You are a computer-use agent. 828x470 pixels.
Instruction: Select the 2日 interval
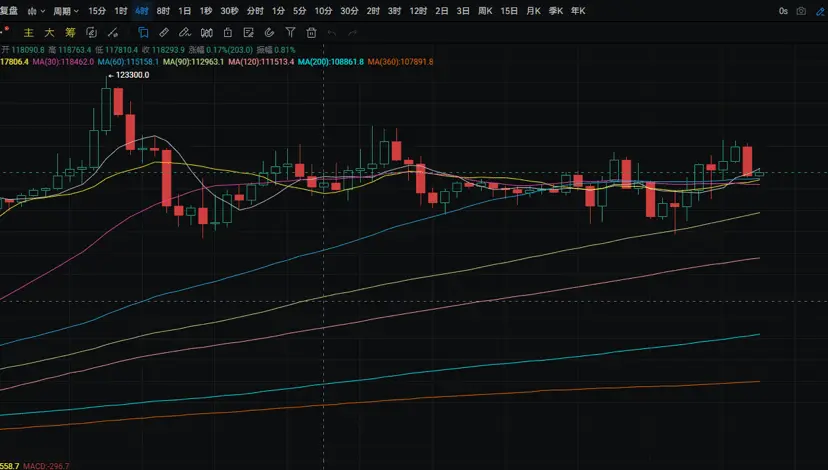[442, 11]
